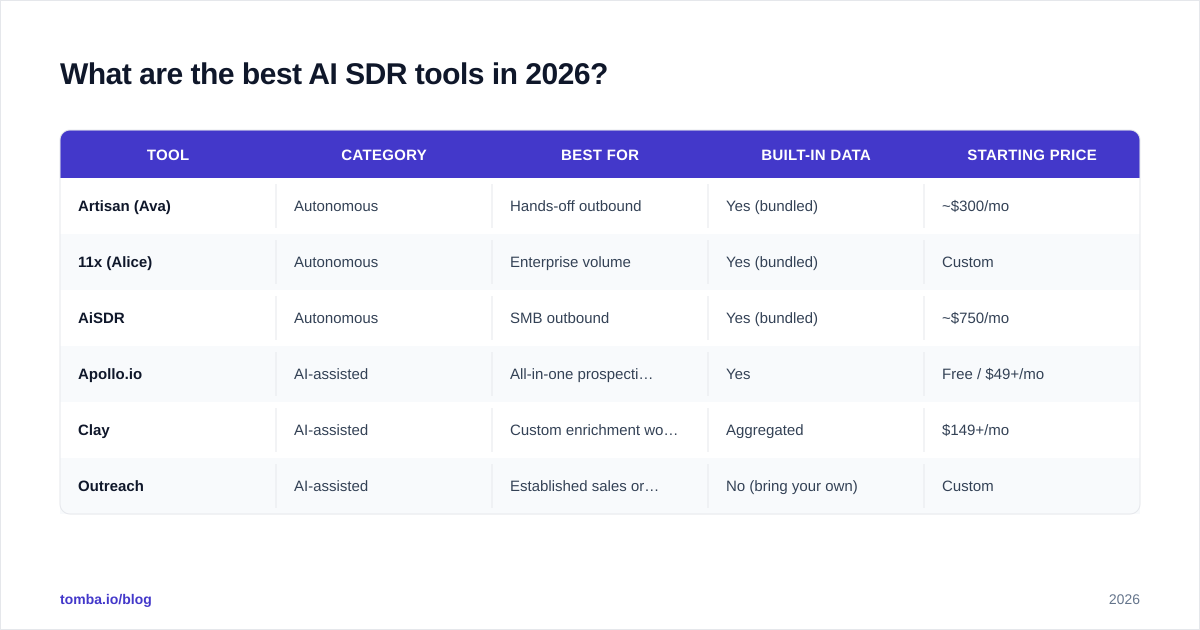Click the Hands-off outbound cell

coord(576,206)
